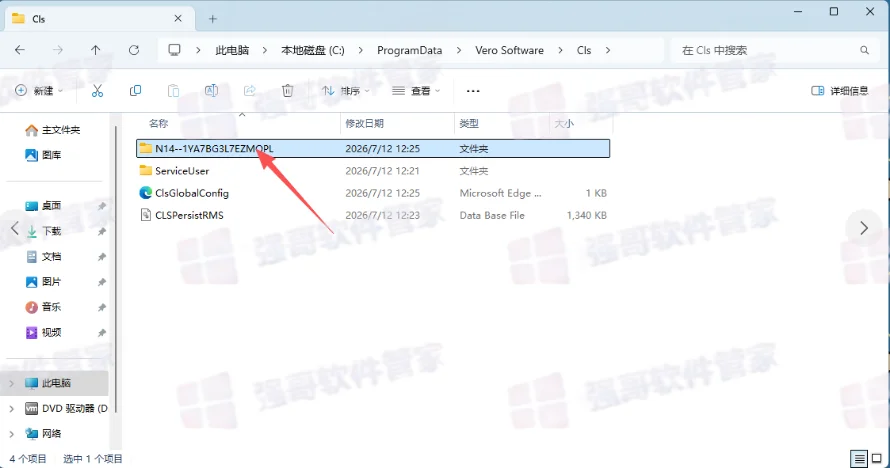Click the CLSPersistRMS file icon

146,216
